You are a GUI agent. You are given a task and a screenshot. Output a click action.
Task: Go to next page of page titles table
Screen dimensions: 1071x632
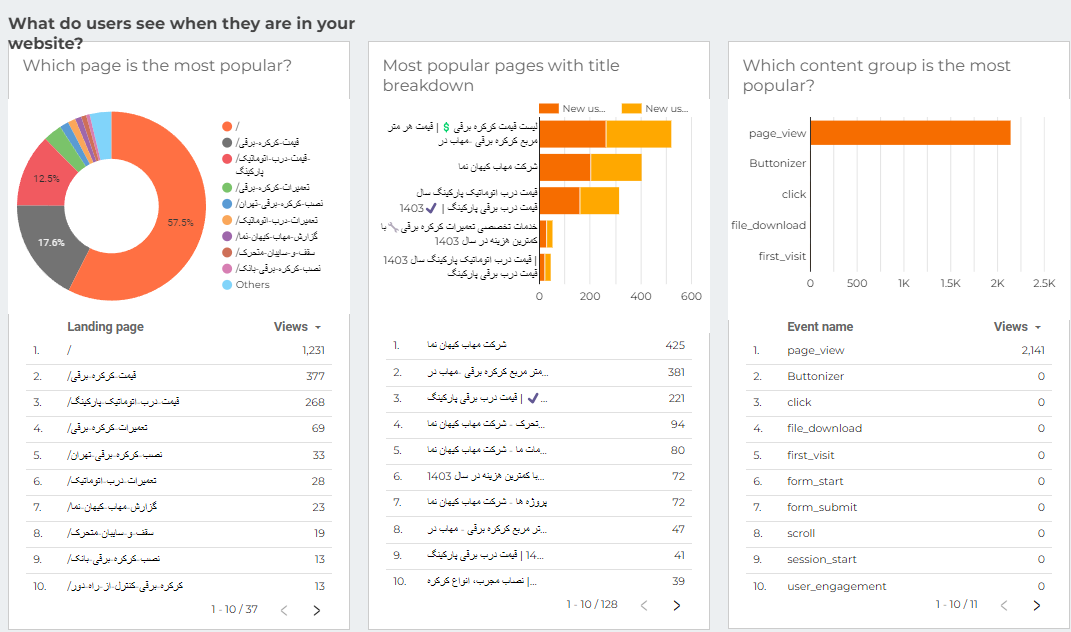[x=676, y=605]
